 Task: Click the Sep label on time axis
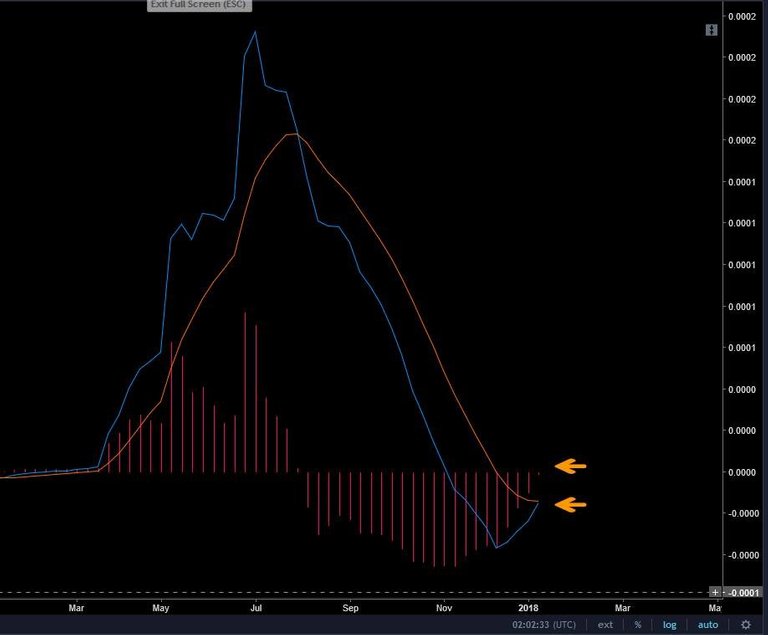350,607
